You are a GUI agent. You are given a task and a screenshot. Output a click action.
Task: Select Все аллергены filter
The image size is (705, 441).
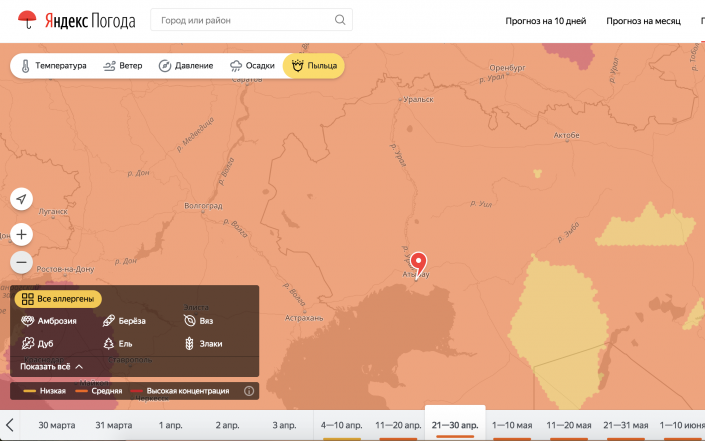point(58,299)
